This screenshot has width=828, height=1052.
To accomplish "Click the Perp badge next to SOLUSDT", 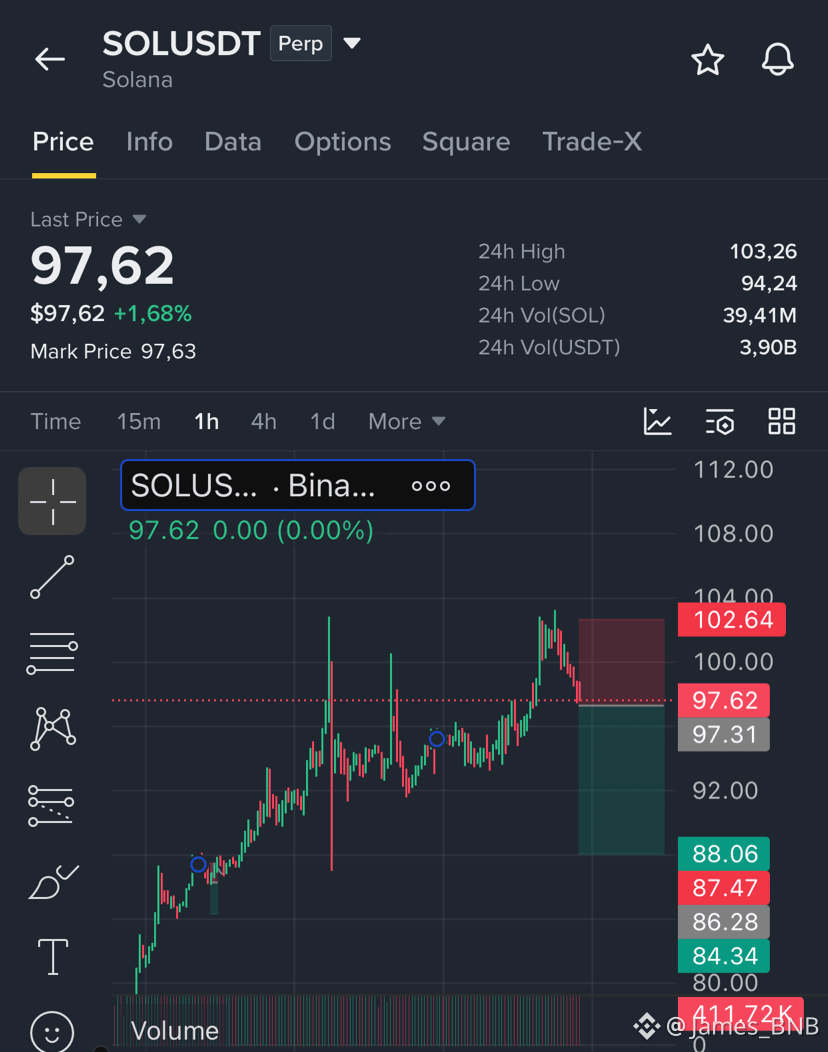I will coord(301,43).
